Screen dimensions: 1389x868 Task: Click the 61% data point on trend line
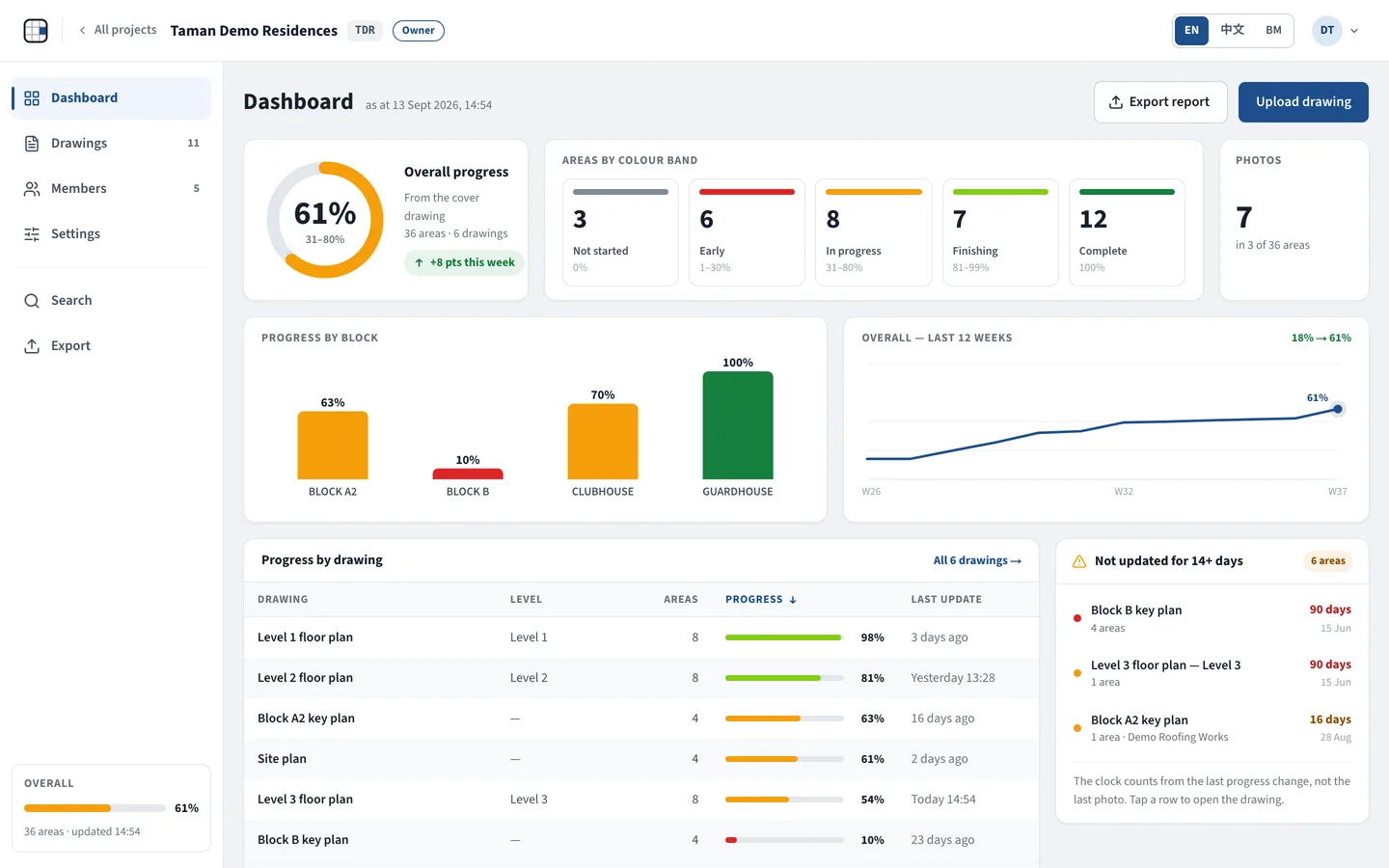(x=1338, y=410)
